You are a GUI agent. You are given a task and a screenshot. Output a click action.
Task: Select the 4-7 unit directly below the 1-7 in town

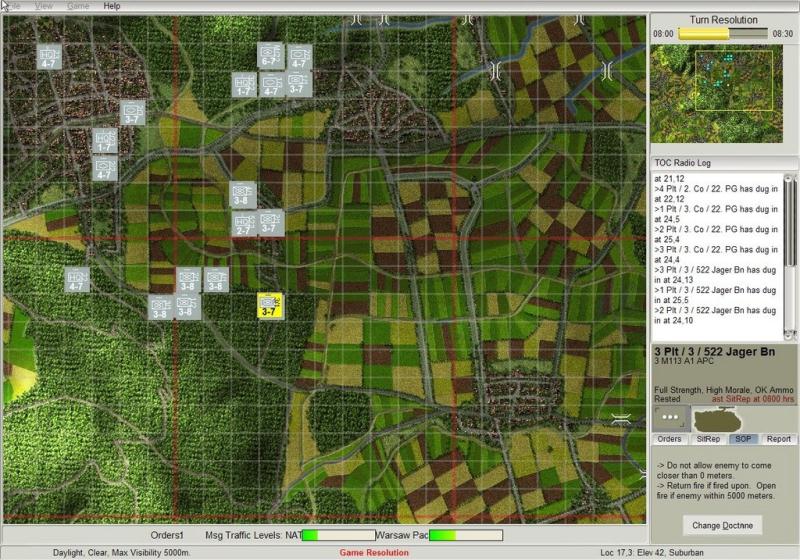pos(105,169)
